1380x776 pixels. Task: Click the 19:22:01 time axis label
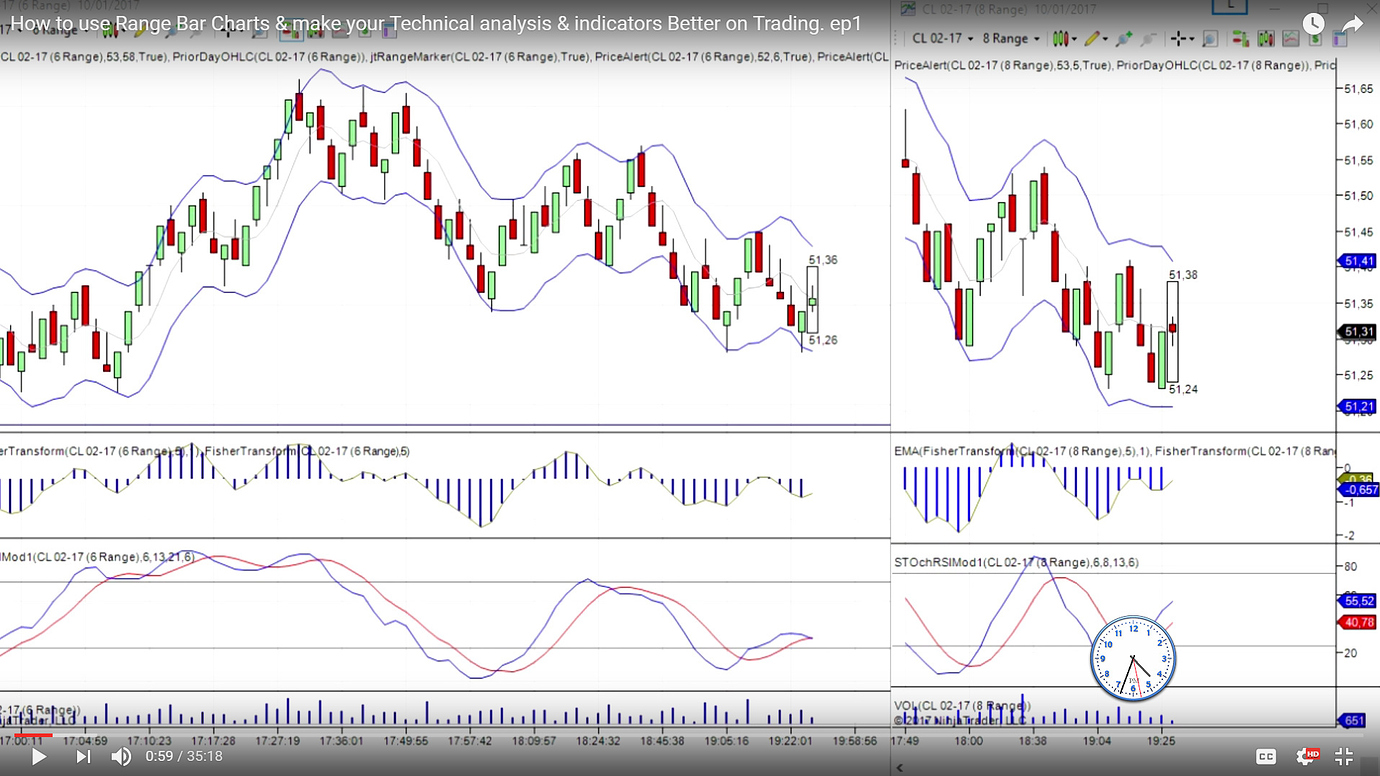(x=790, y=741)
